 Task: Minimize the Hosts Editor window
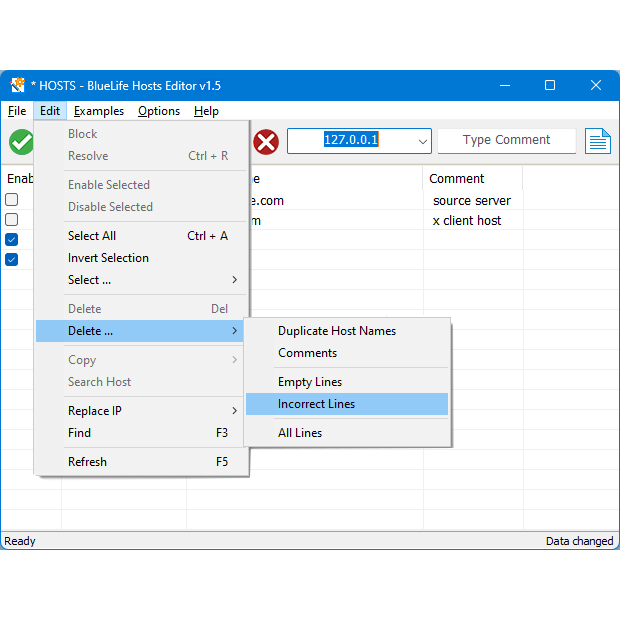point(505,85)
